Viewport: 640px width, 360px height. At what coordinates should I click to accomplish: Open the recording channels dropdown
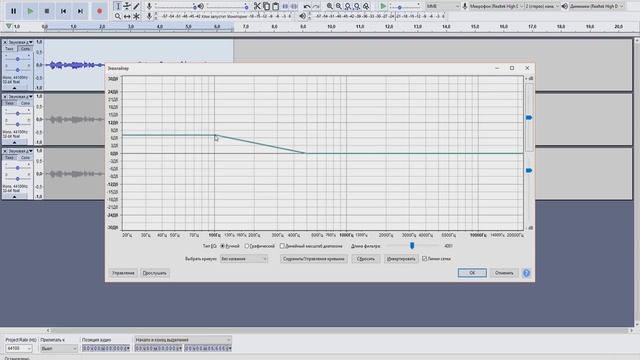pos(542,6)
